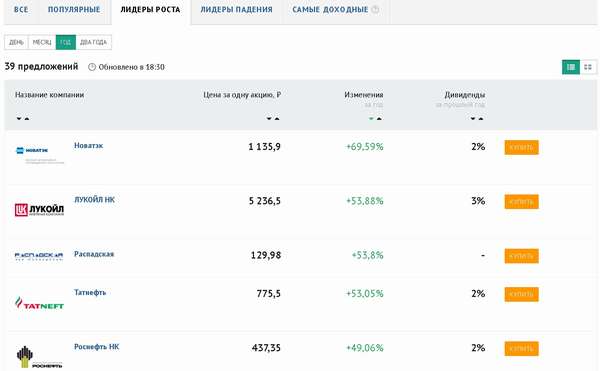This screenshot has height=371, width=600.
Task: Select the Месяц period toggle
Action: [x=42, y=42]
